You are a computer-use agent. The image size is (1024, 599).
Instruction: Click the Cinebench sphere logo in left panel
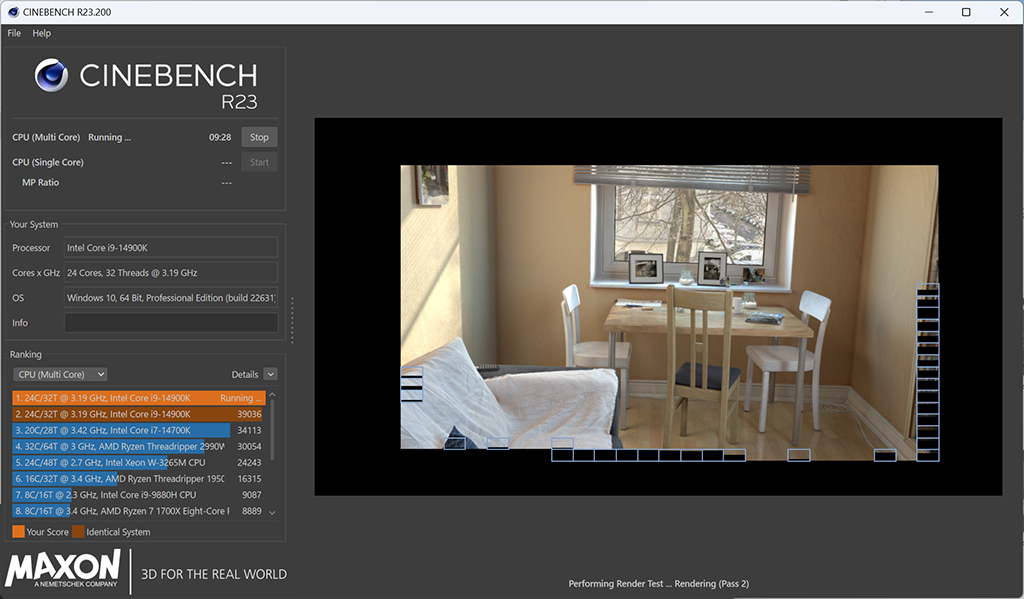click(x=52, y=75)
